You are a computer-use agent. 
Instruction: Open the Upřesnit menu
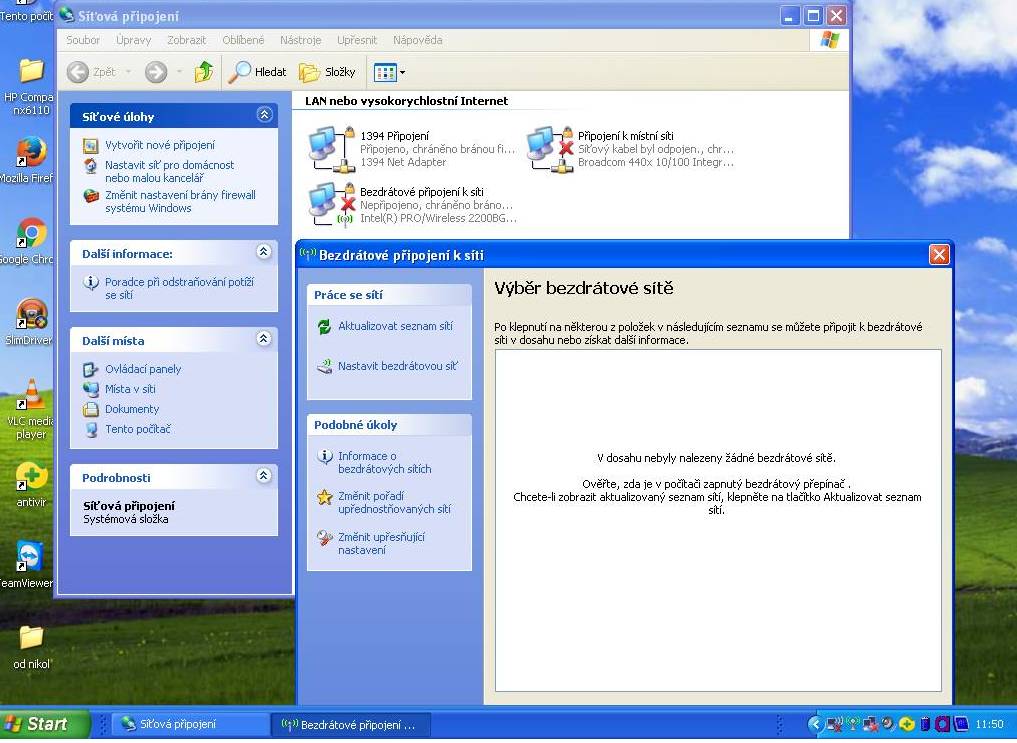click(357, 40)
